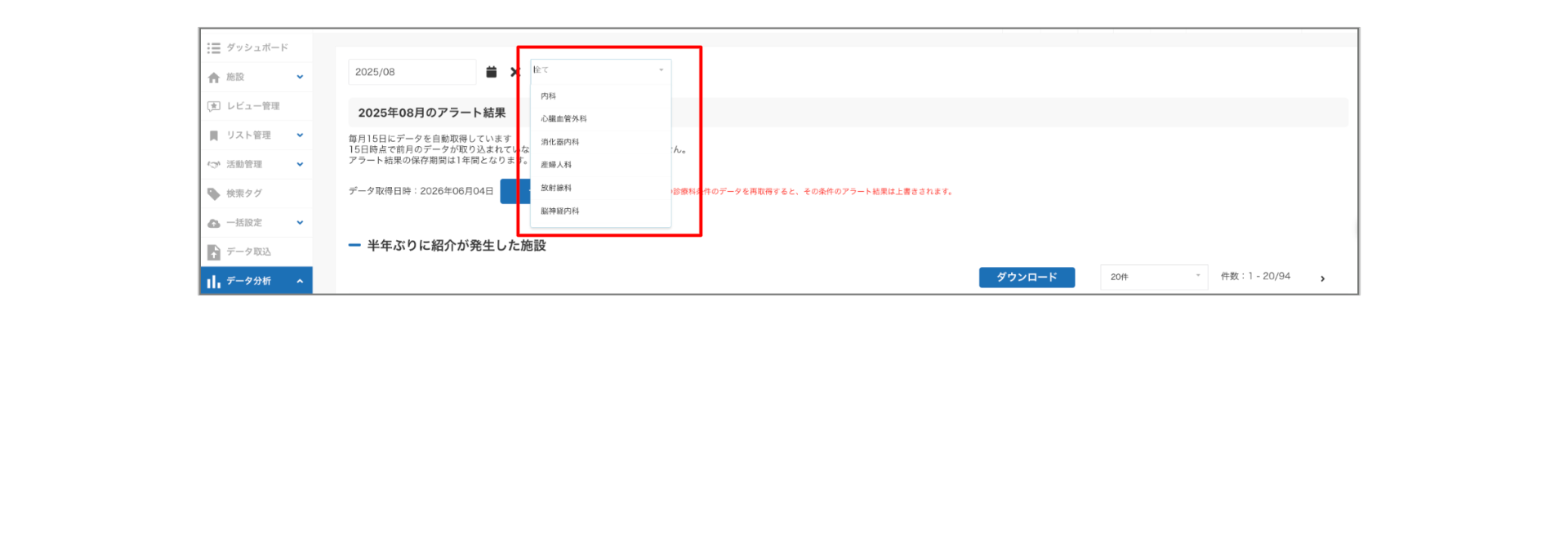Click the レビュー管理 star comment icon
Viewport: 1568px width, 560px height.
(214, 106)
